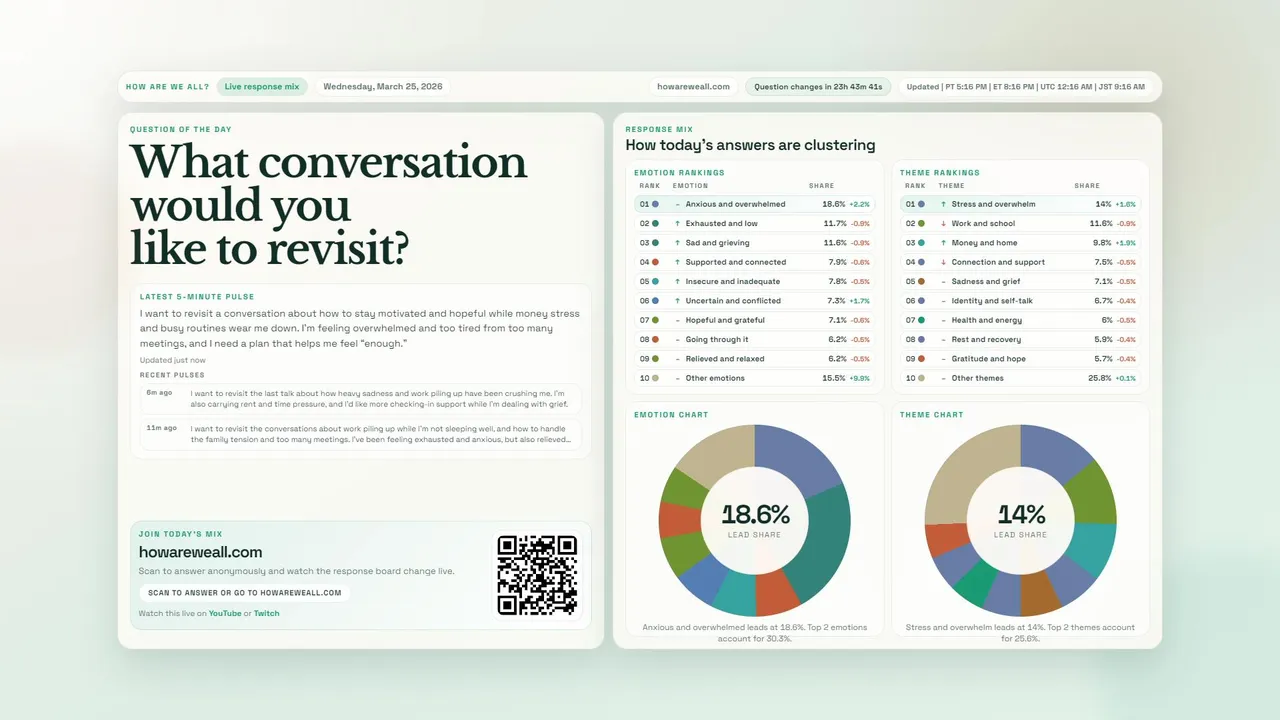Click the question of the day headline

(329, 205)
